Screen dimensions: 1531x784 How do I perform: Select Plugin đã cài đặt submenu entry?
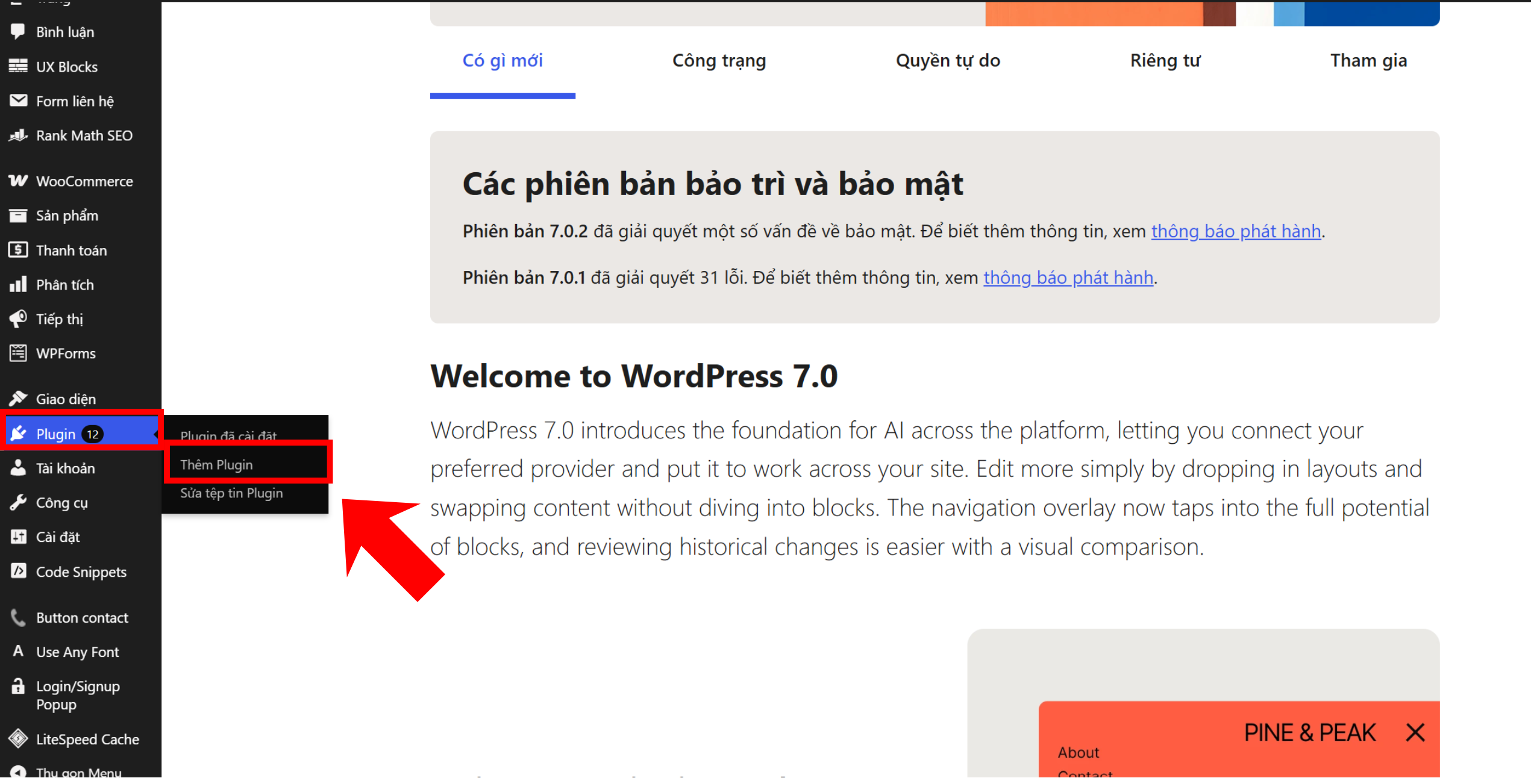(x=228, y=435)
